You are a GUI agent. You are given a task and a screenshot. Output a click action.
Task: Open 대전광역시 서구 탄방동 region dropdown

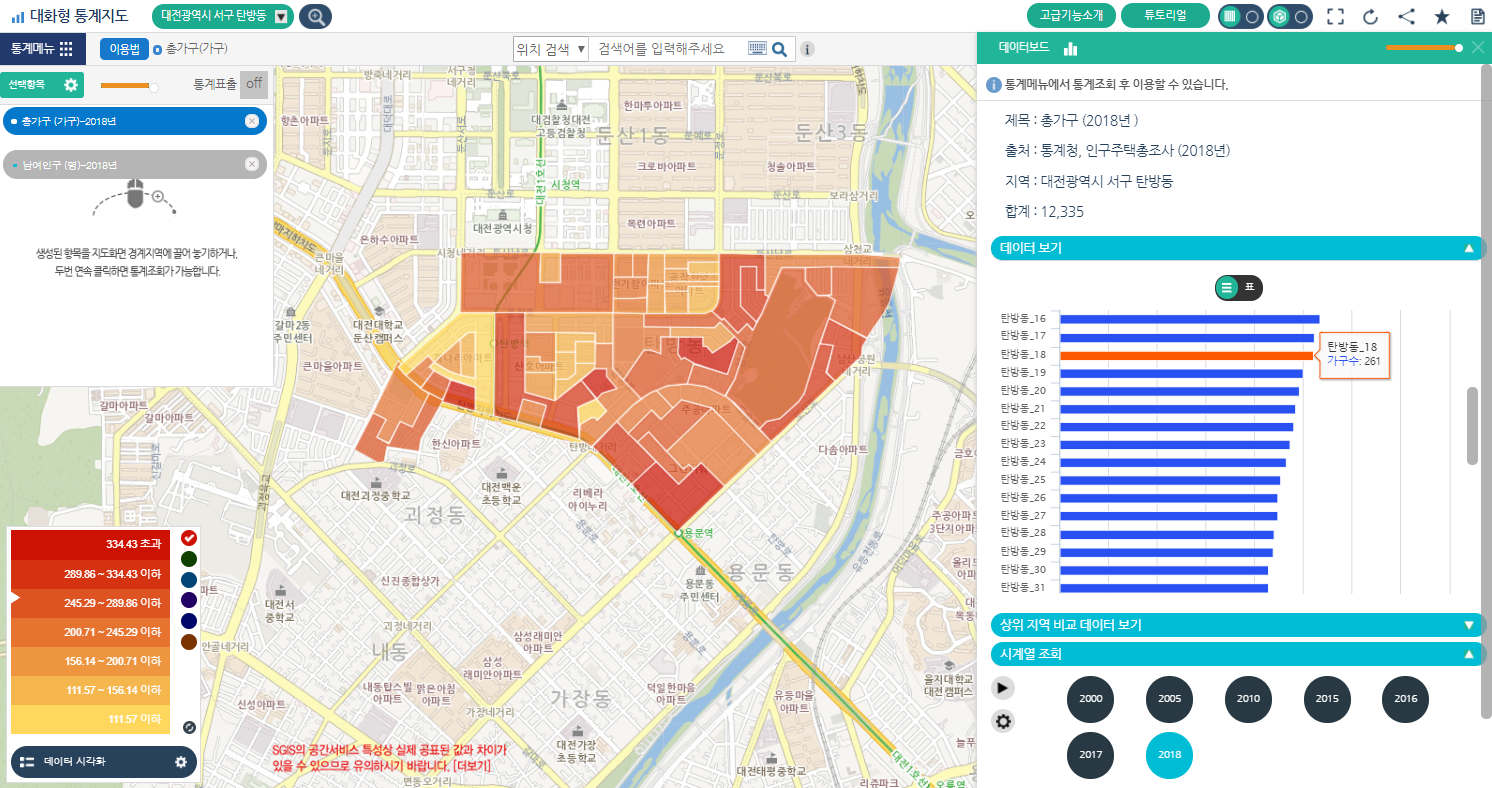[282, 16]
